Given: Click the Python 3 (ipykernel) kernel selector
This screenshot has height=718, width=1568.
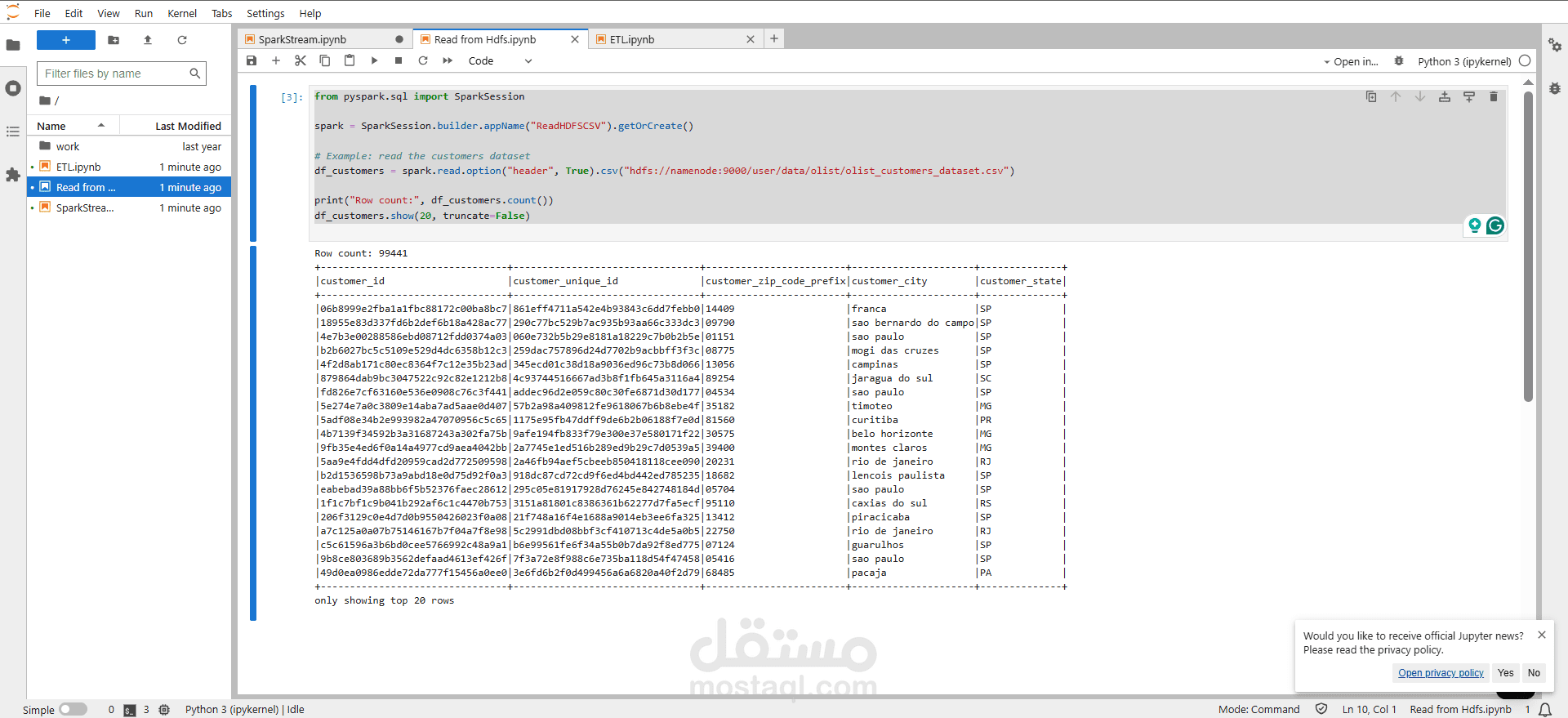Looking at the screenshot, I should 1464,61.
